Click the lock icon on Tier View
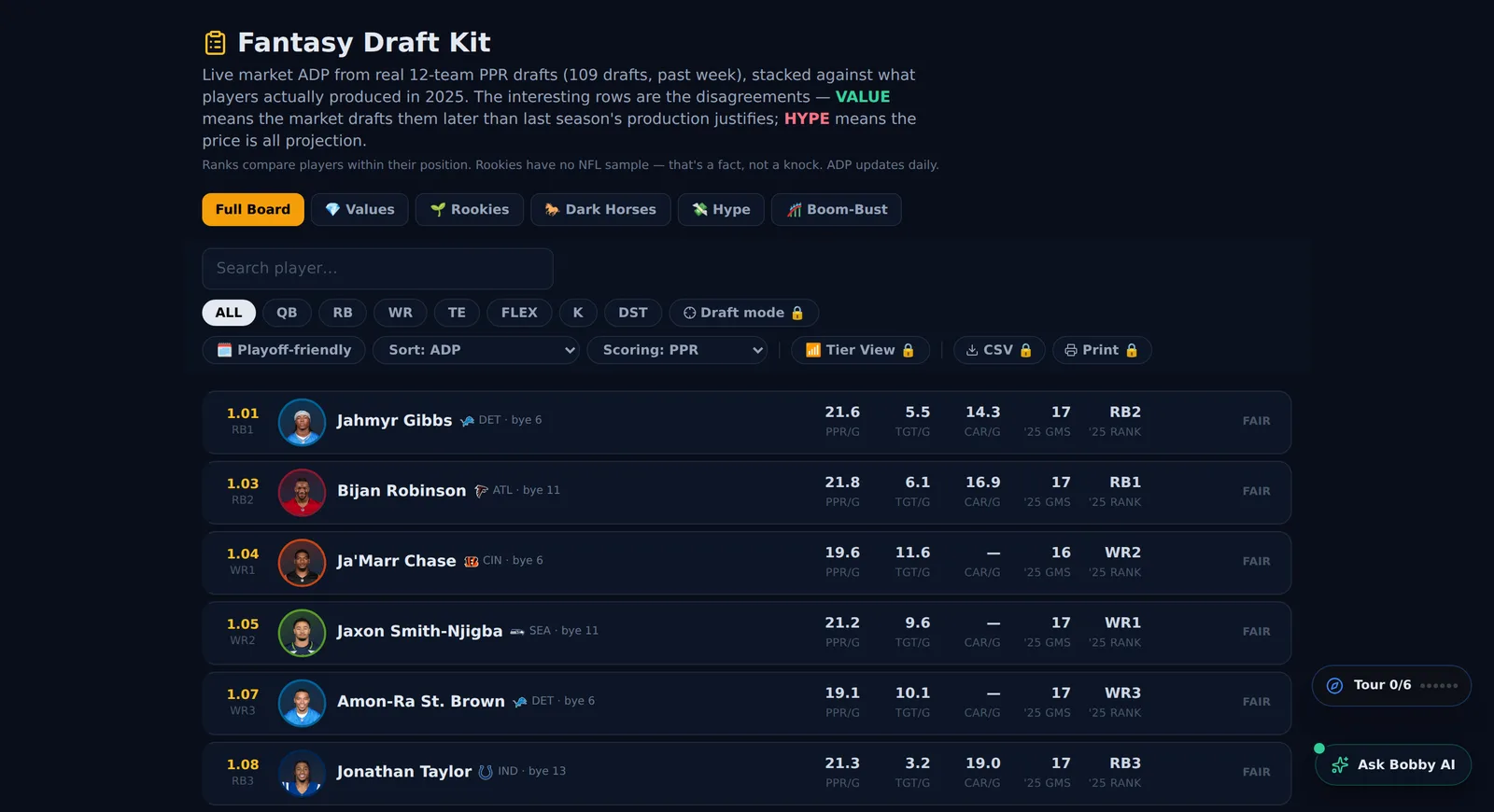The image size is (1494, 812). click(908, 350)
